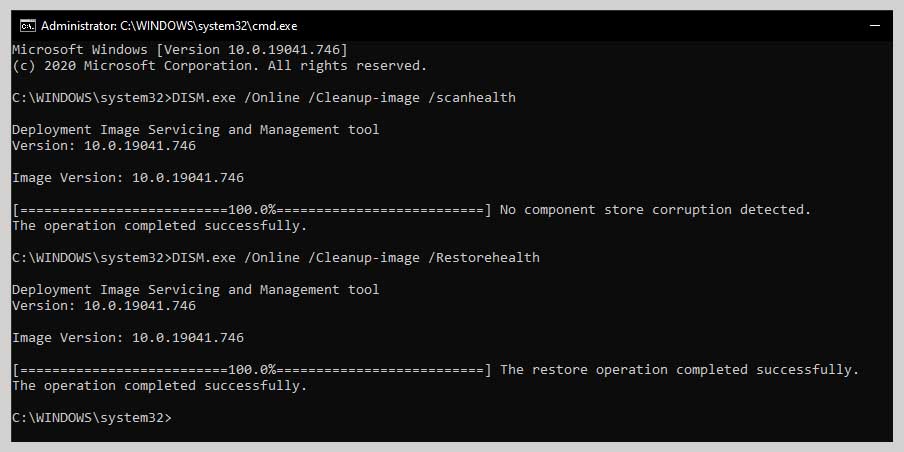Click the cmd.exe icon in title bar

[27, 25]
